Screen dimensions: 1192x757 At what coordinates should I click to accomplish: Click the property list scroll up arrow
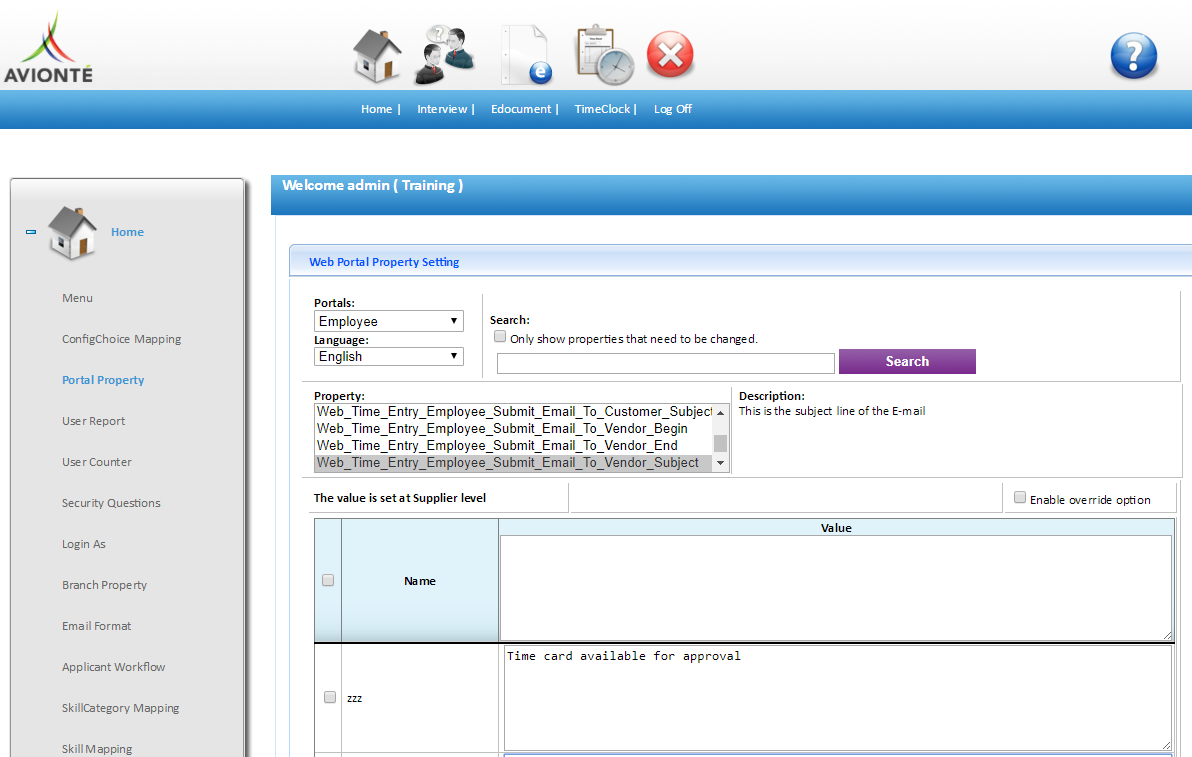click(721, 412)
